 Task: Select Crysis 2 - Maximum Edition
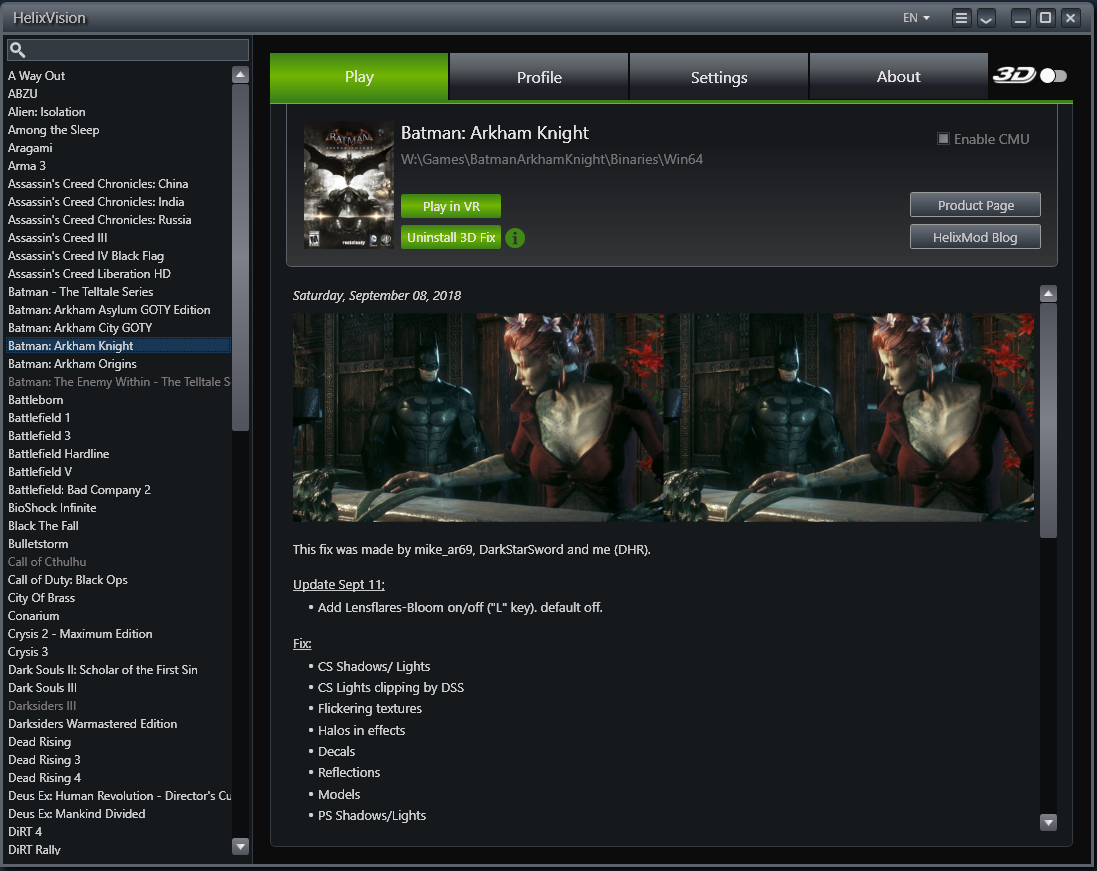[x=80, y=634]
